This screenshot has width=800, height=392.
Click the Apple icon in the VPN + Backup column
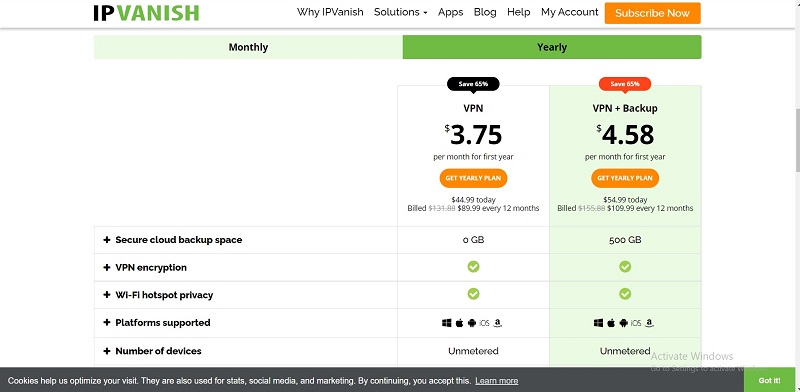[611, 323]
